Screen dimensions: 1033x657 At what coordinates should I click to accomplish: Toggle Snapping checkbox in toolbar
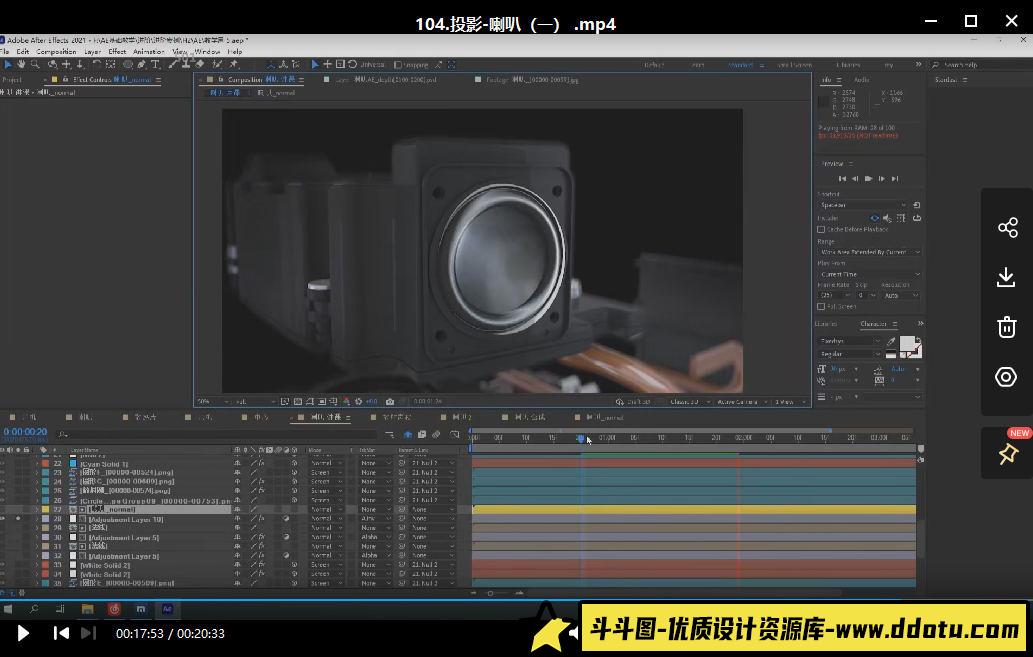tap(398, 65)
